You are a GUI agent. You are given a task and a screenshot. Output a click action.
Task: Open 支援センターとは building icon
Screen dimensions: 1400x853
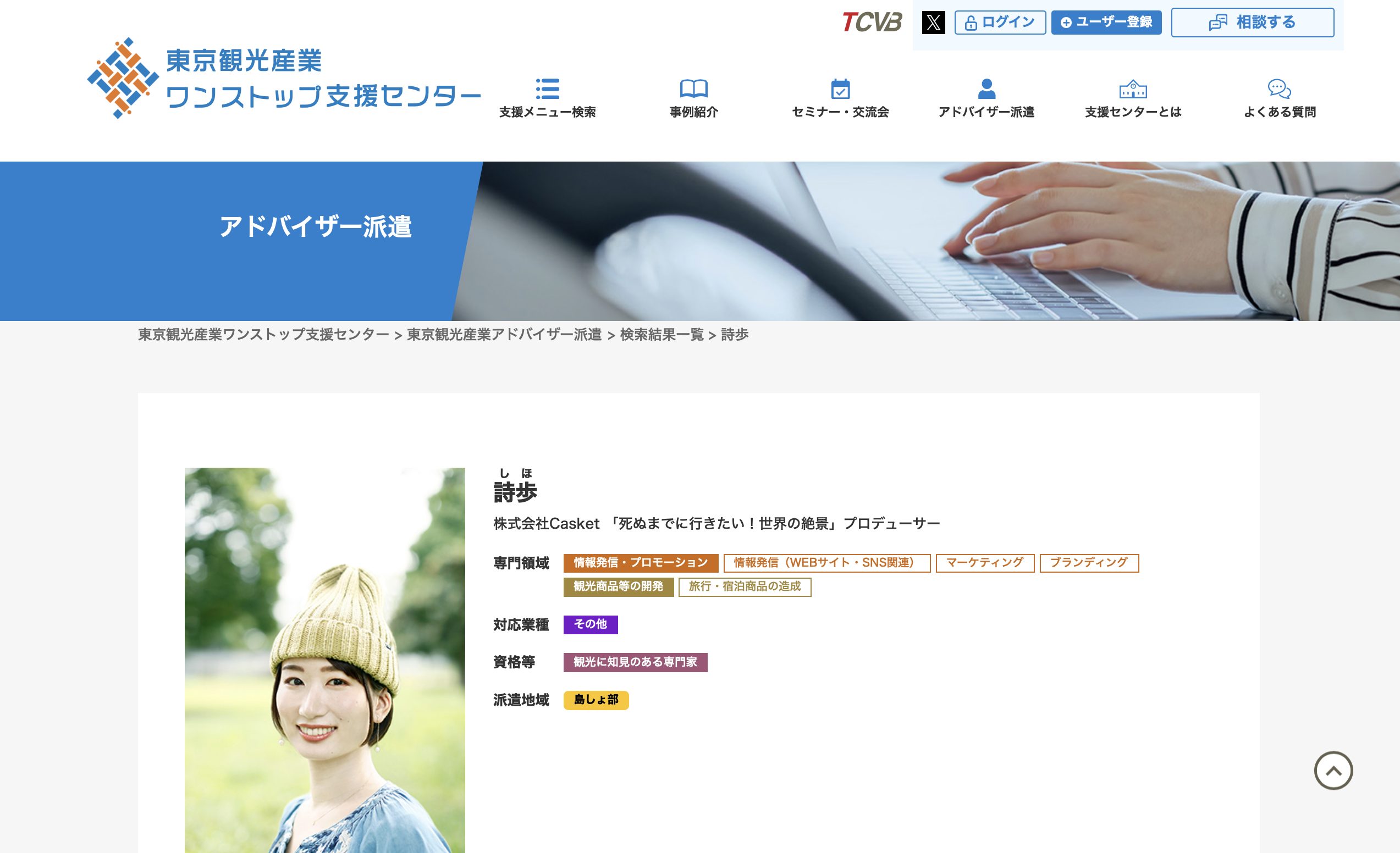[1132, 89]
